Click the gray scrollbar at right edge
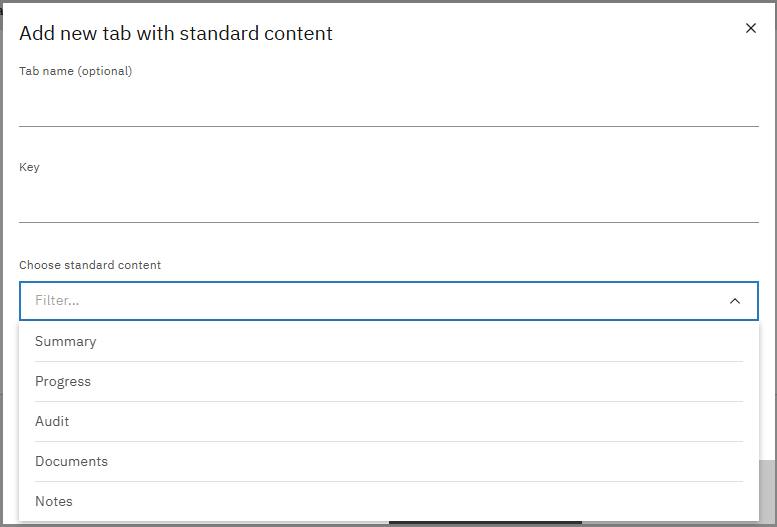The width and height of the screenshot is (777, 527). click(x=766, y=490)
